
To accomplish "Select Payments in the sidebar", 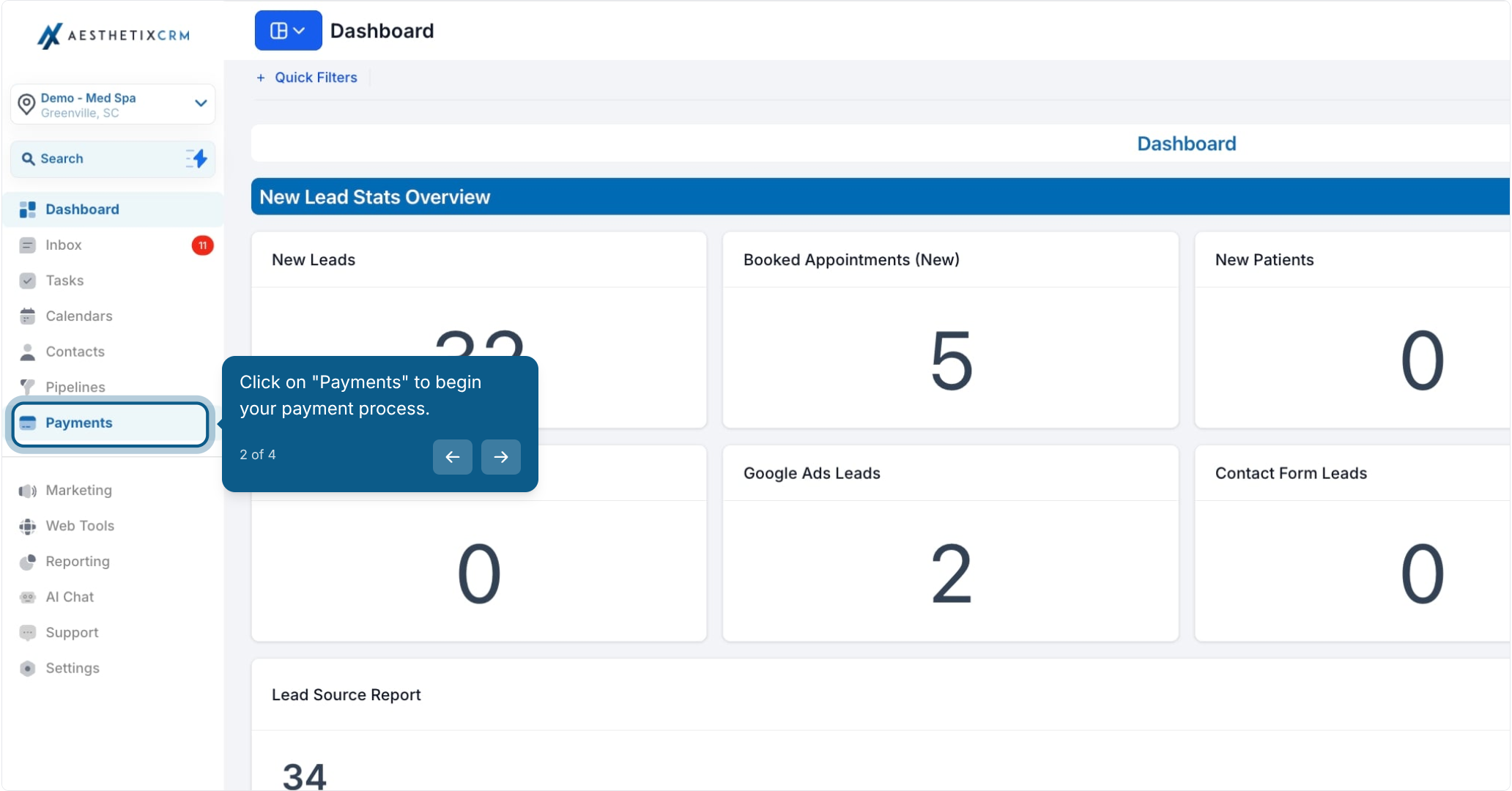I will coord(111,423).
